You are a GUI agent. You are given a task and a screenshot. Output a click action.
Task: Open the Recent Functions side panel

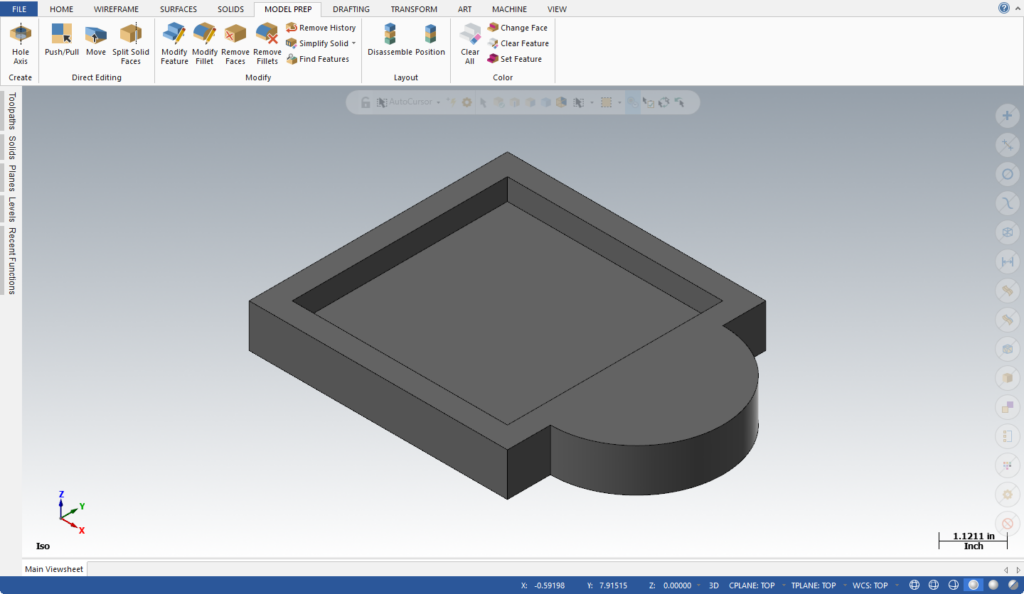[x=11, y=260]
